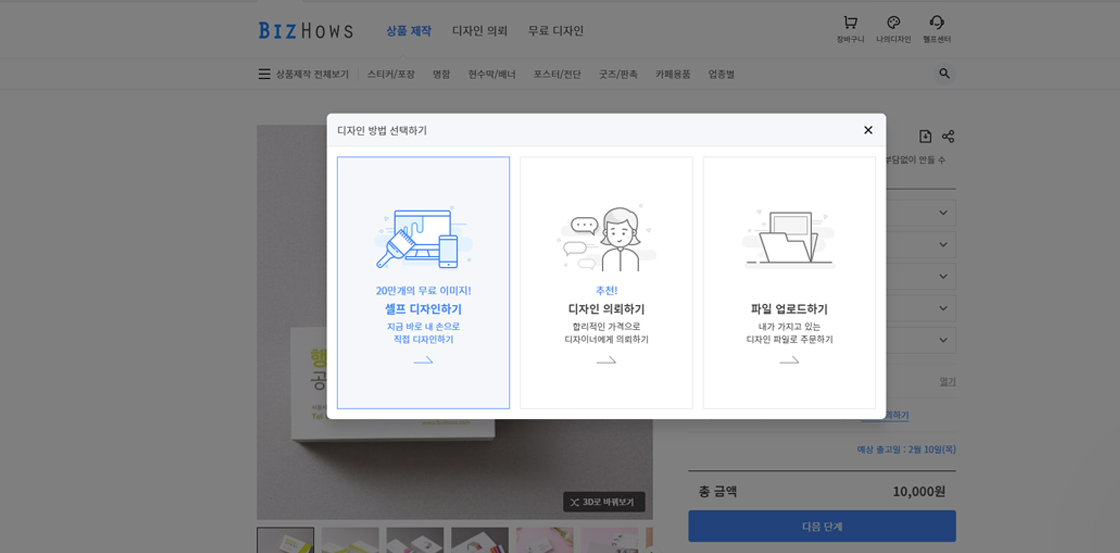This screenshot has width=1120, height=553.
Task: Open the hamburger menu 상품제작 전체보기
Action: tap(304, 74)
